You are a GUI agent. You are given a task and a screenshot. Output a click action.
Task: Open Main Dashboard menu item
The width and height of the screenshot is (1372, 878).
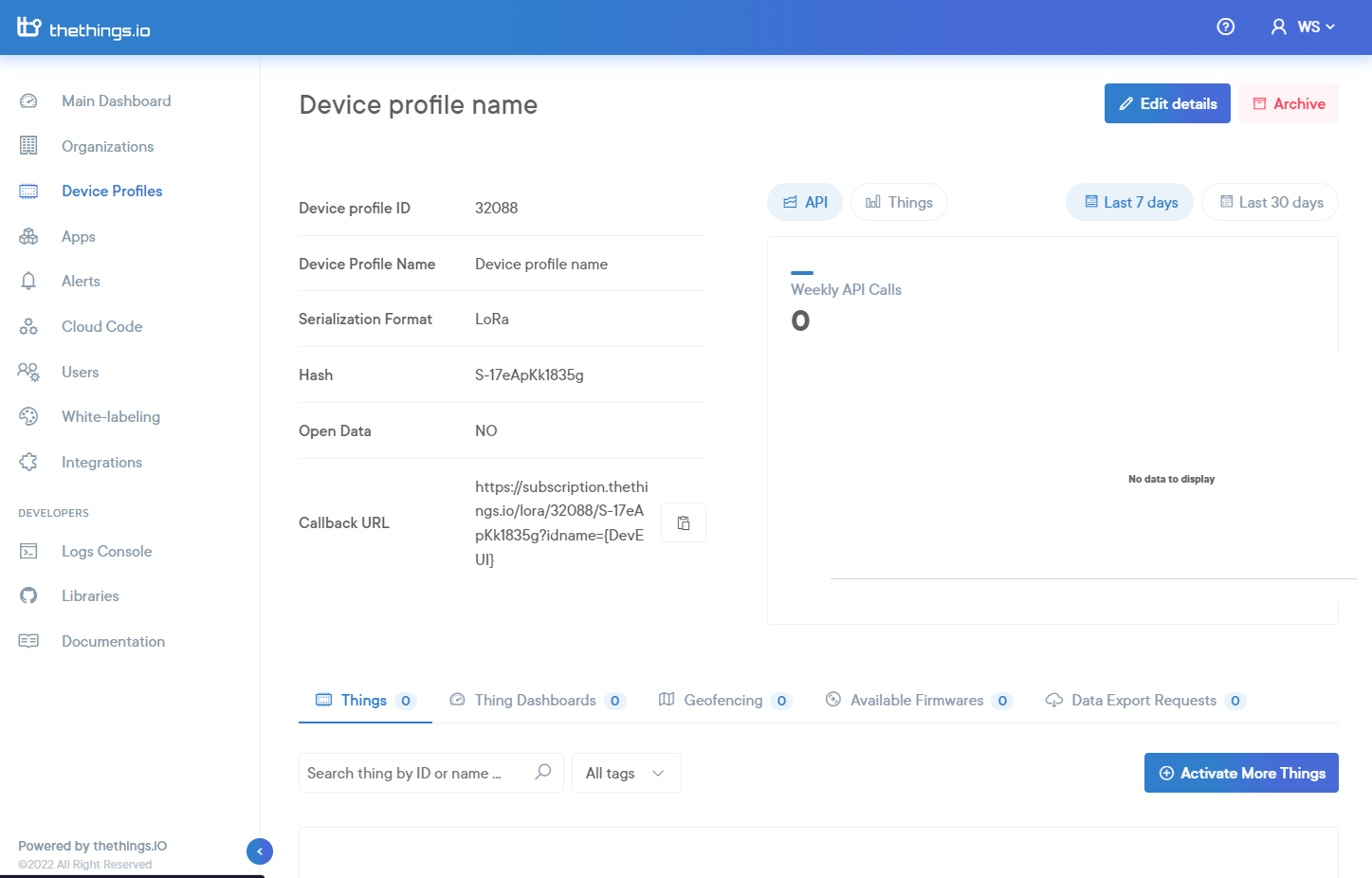pyautogui.click(x=117, y=101)
